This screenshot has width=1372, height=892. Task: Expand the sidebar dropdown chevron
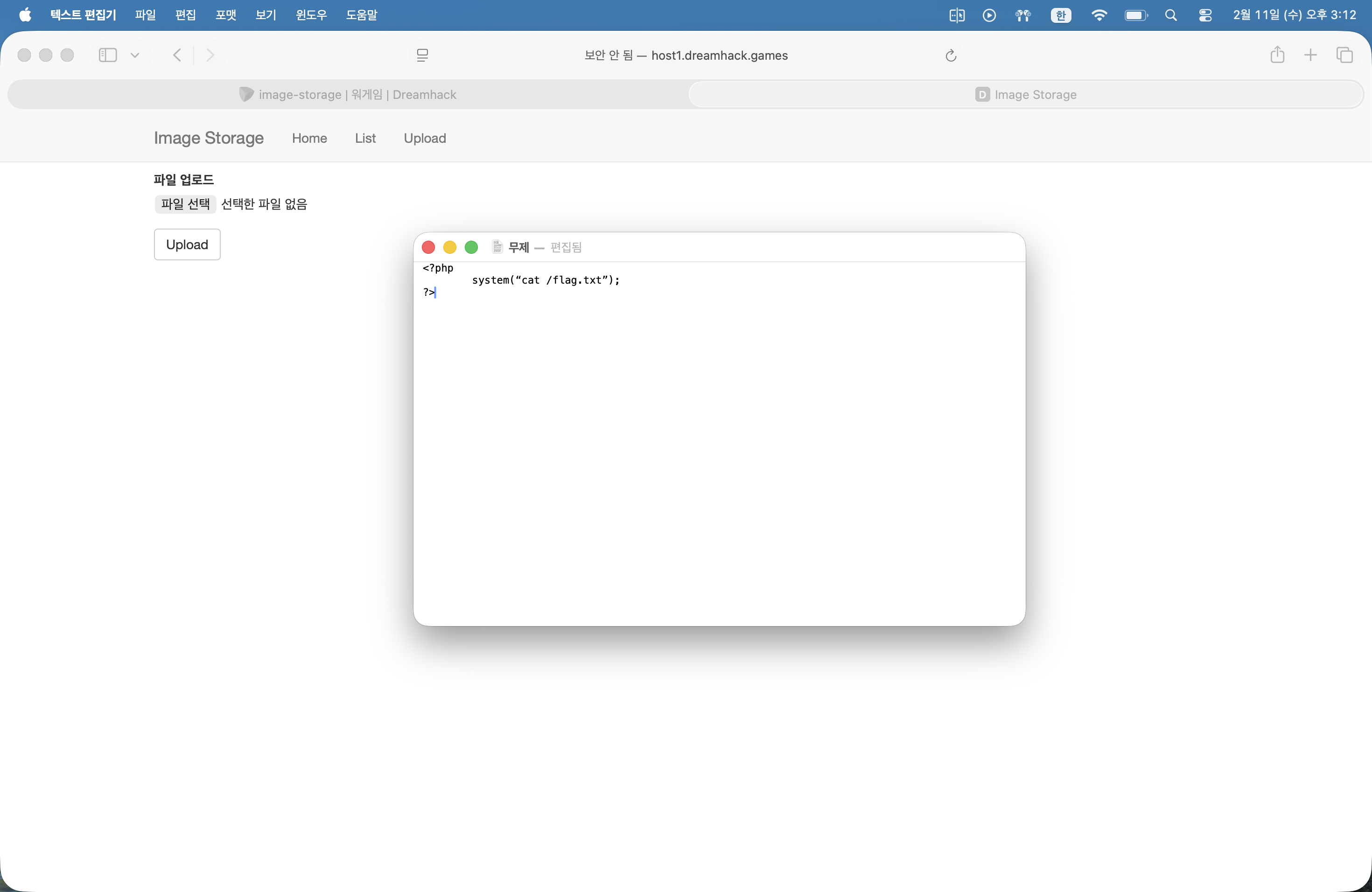coord(135,56)
